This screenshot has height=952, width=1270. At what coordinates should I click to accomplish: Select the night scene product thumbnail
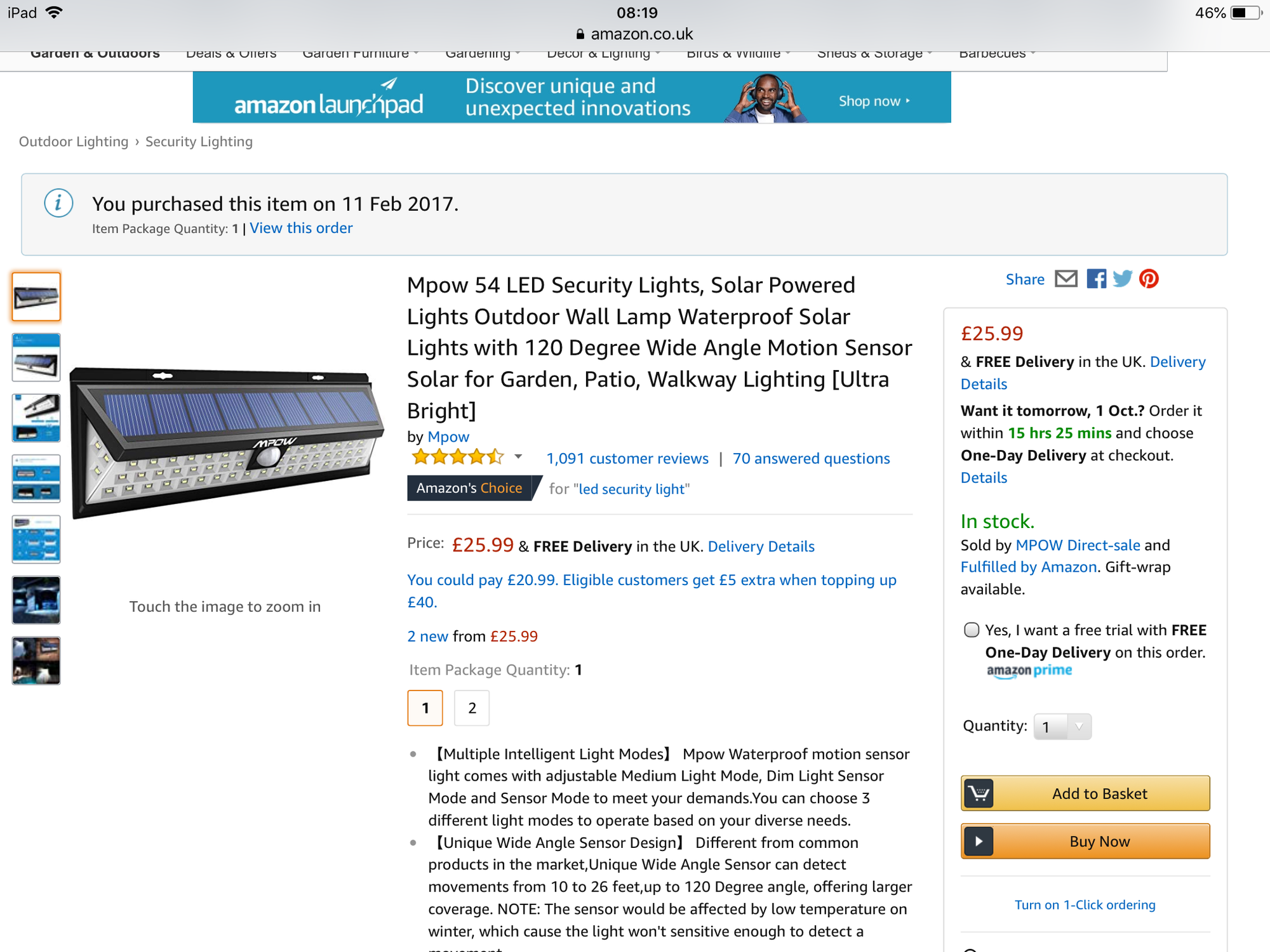tap(36, 600)
